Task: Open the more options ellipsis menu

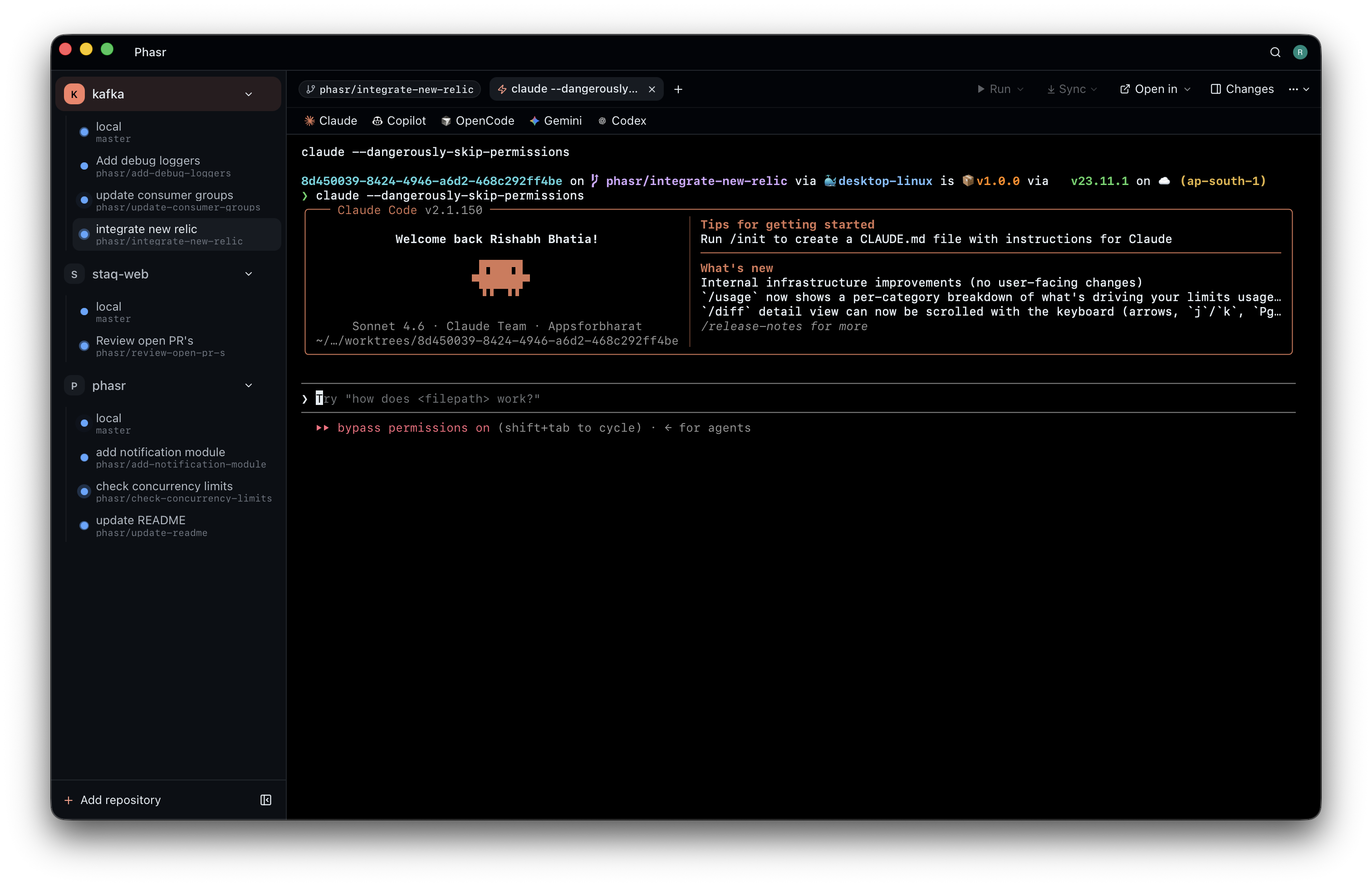Action: (x=1299, y=89)
